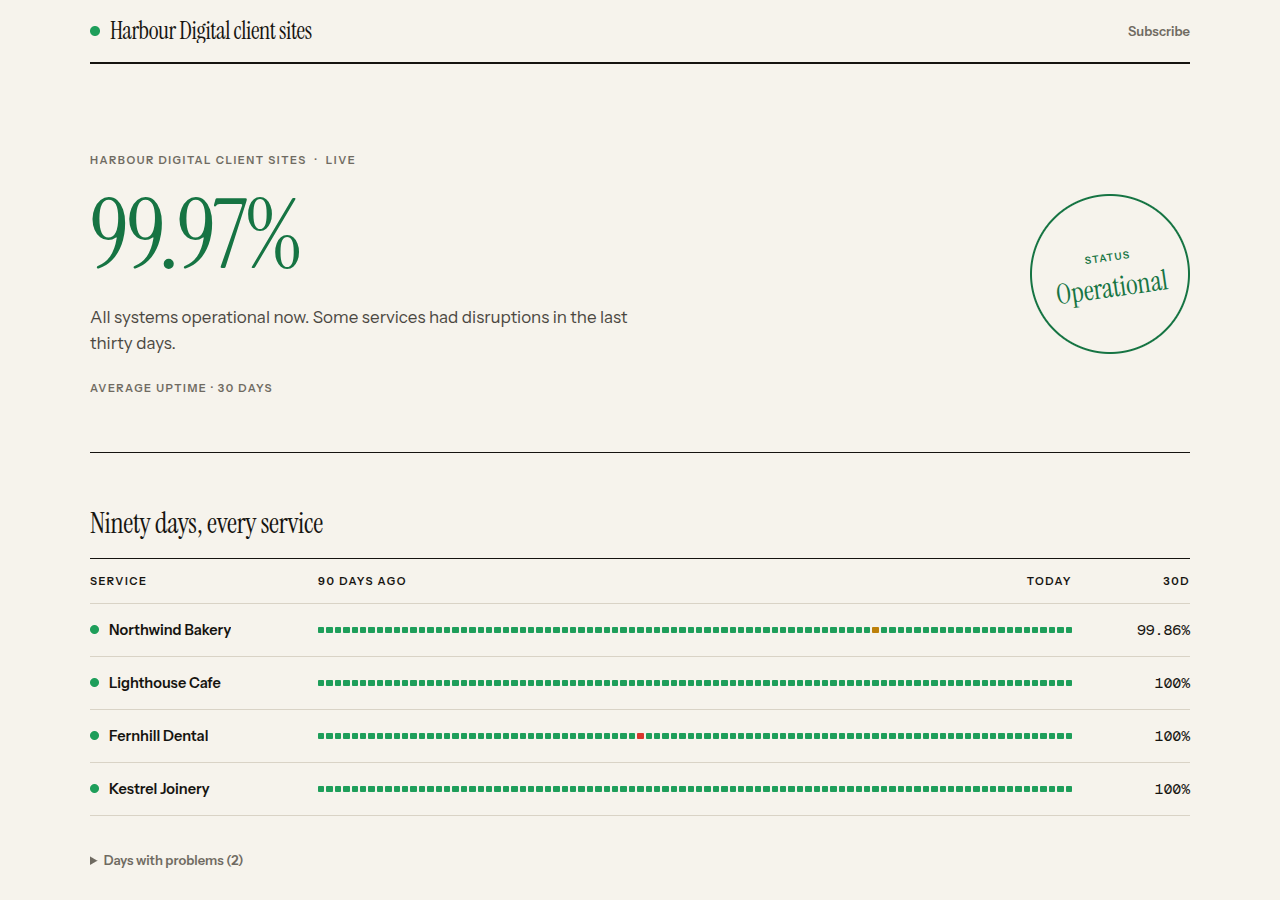Viewport: 1280px width, 900px height.
Task: Click the TODAY column label
Action: point(1049,581)
